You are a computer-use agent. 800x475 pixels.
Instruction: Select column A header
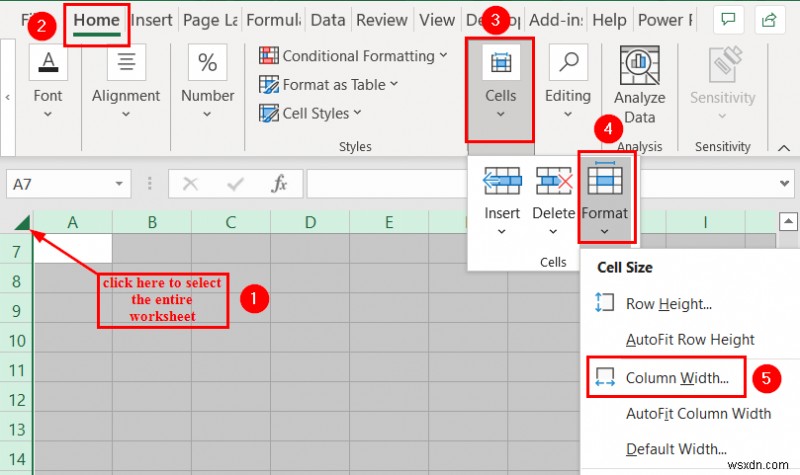[72, 222]
